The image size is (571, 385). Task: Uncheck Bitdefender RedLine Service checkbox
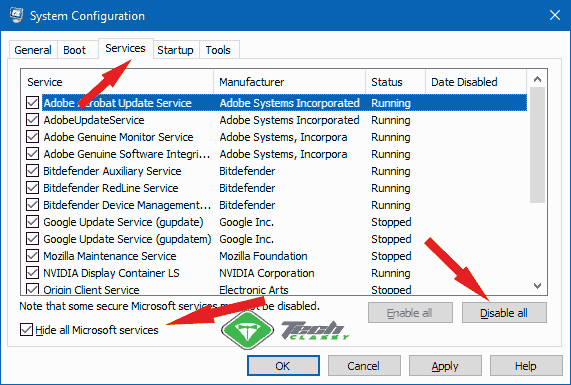tap(32, 188)
